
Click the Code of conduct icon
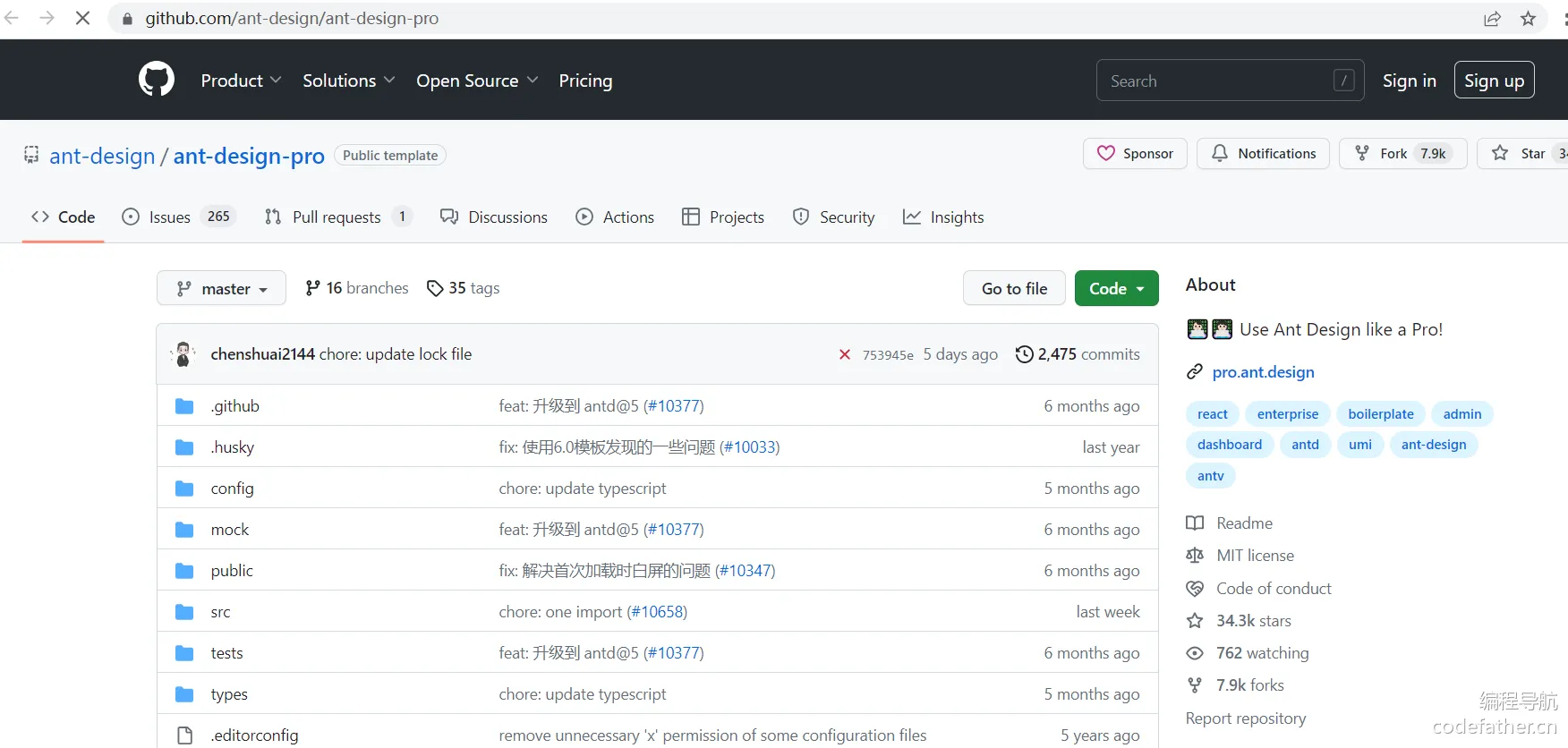pos(1195,589)
